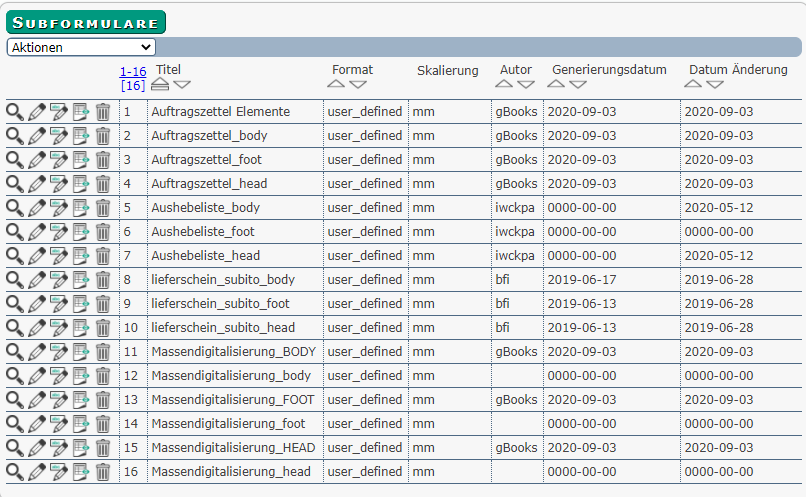This screenshot has height=497, width=806.
Task: Sort Datum Änderung ascending
Action: coord(693,84)
